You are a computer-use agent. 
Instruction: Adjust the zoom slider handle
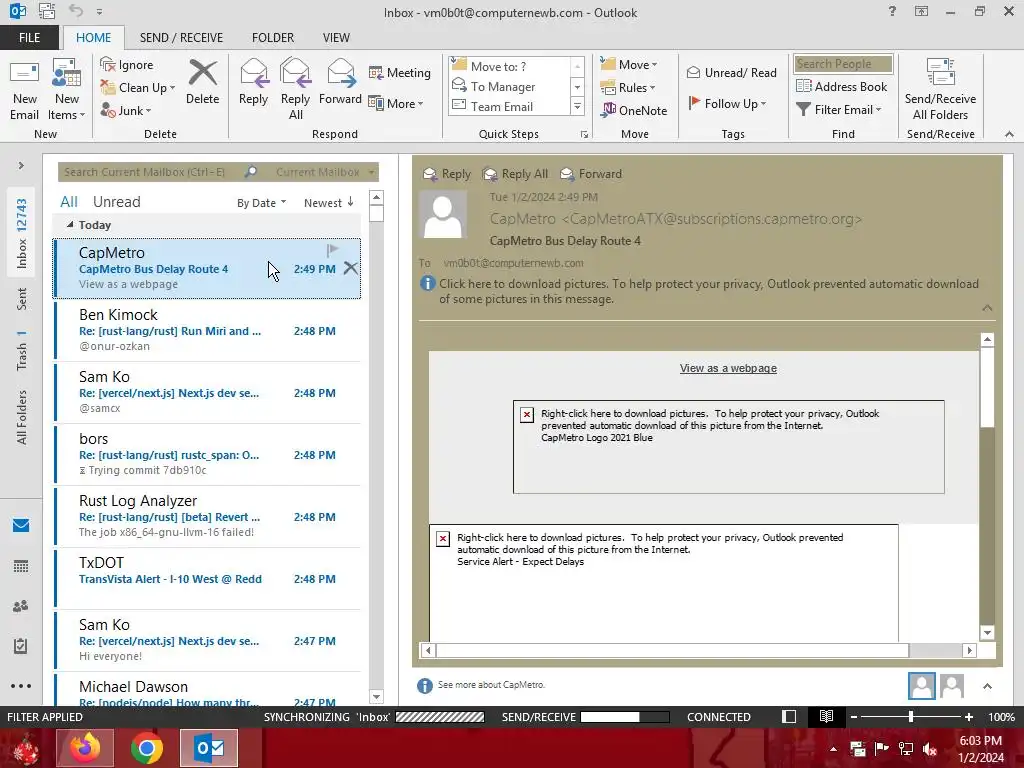911,716
